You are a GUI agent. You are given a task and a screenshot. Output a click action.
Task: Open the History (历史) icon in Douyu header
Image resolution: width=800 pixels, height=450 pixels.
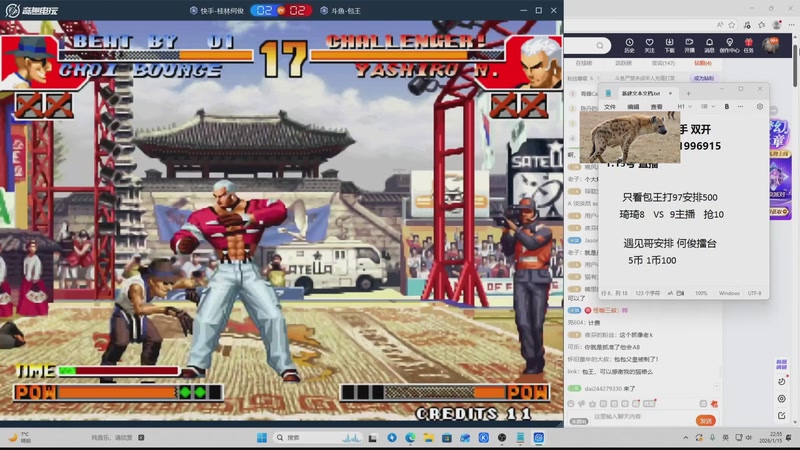click(629, 45)
